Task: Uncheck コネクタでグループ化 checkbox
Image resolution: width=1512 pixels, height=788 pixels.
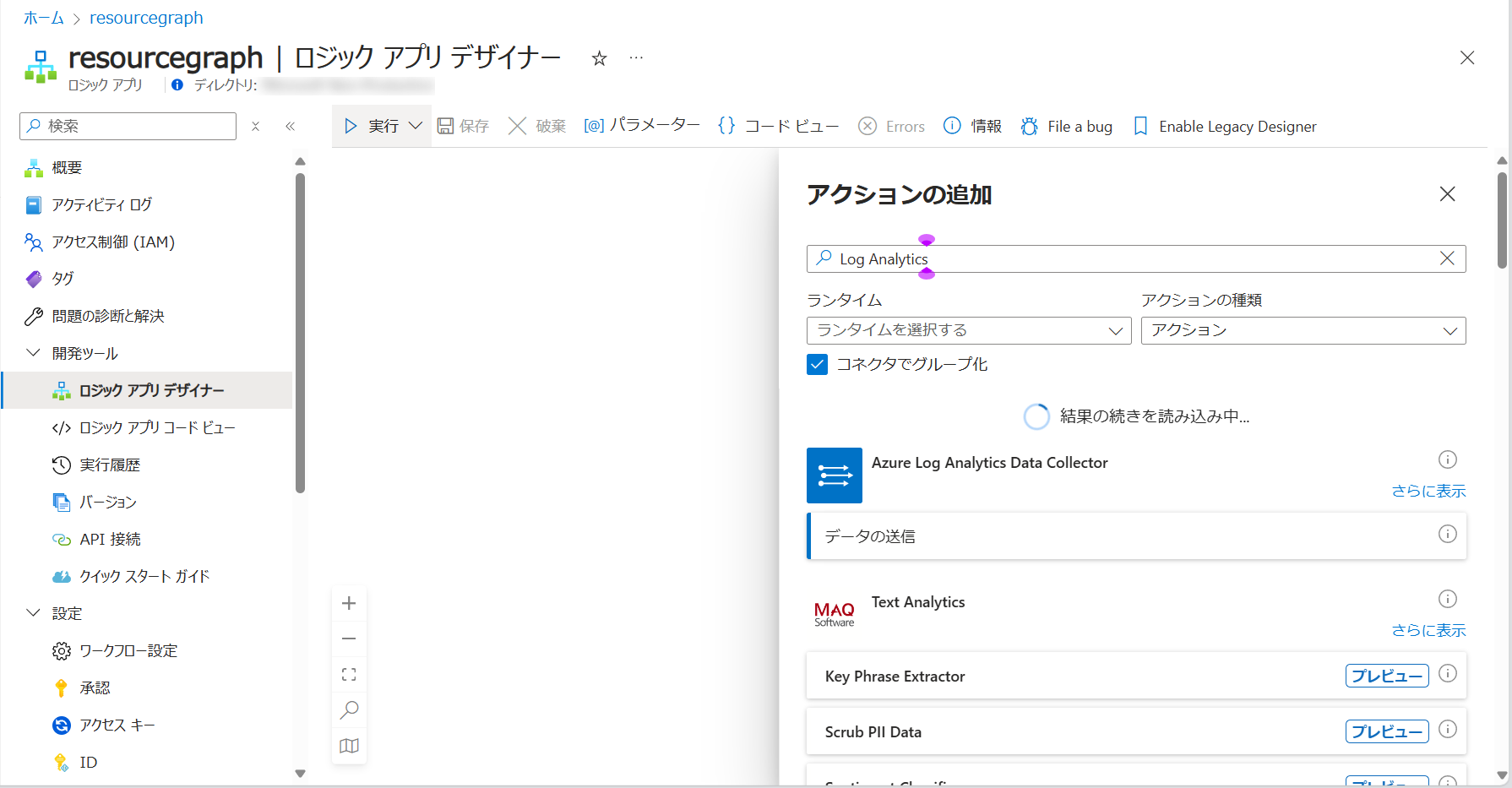Action: point(817,364)
